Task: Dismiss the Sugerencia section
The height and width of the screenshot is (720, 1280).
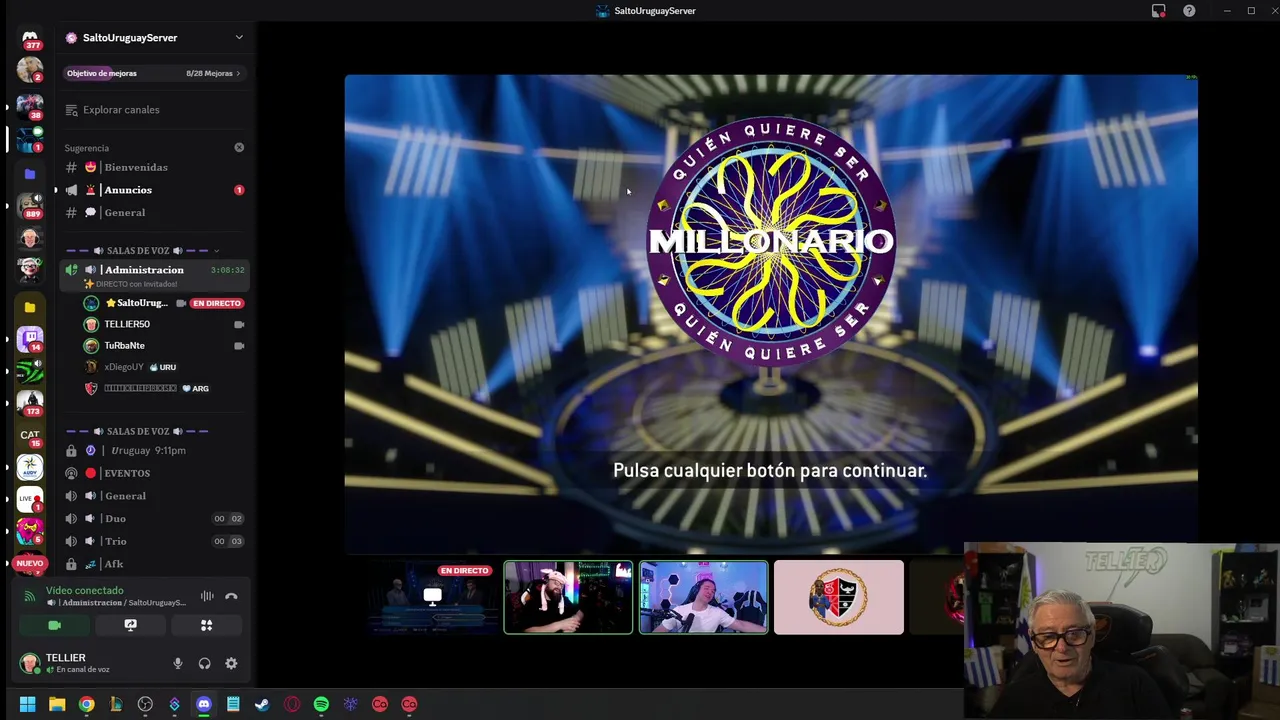Action: (239, 147)
